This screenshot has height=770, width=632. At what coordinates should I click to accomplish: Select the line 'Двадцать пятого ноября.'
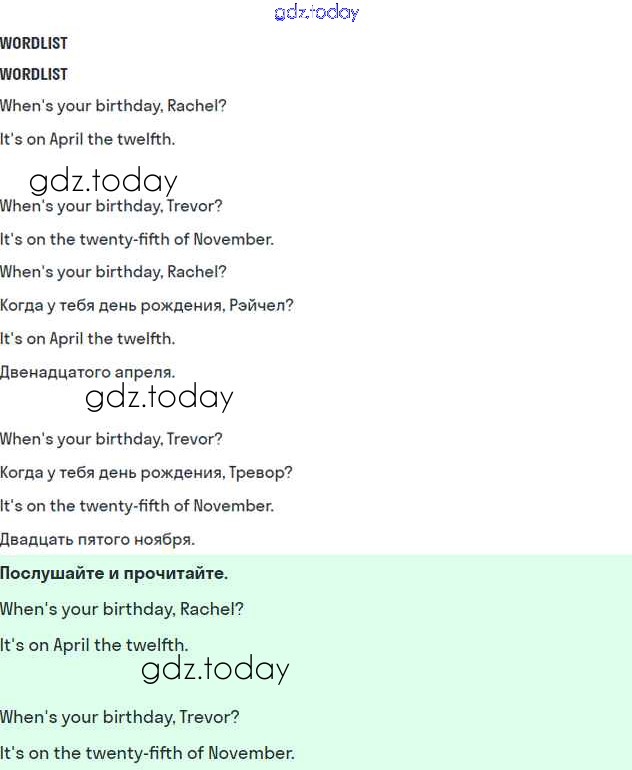click(97, 539)
